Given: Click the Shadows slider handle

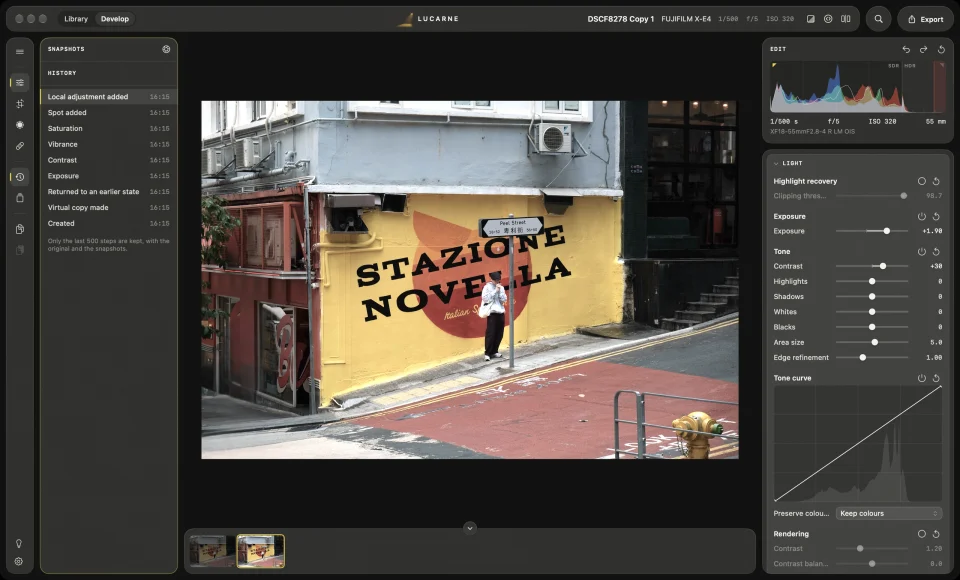Looking at the screenshot, I should tap(872, 296).
